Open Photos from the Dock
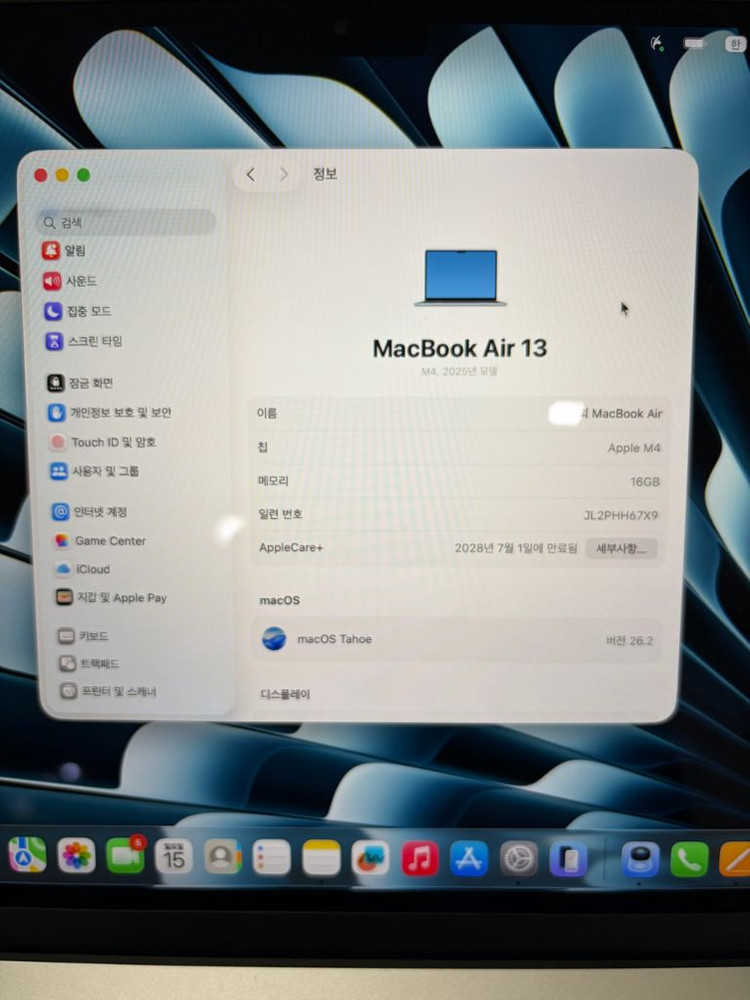This screenshot has width=750, height=1000. click(x=77, y=855)
